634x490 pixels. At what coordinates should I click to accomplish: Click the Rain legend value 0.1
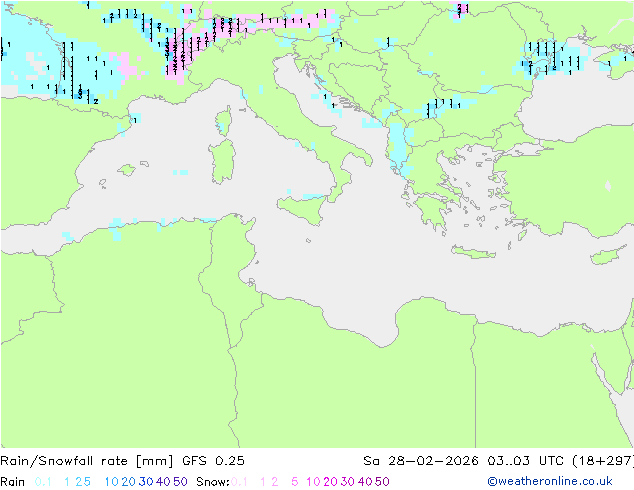click(43, 482)
